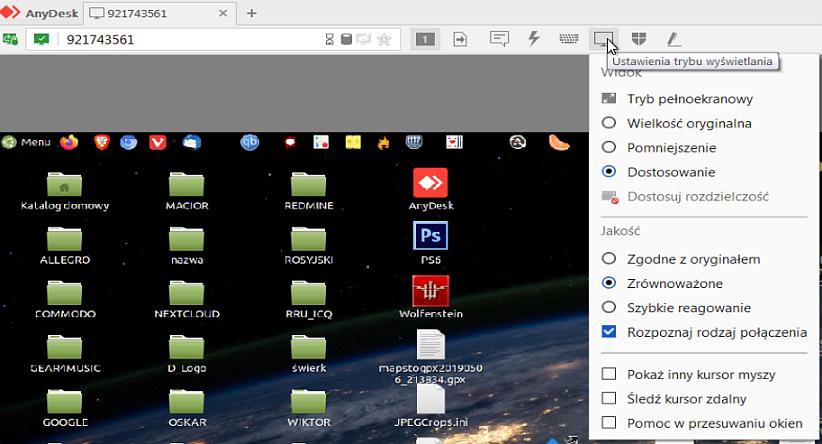Choose Tryb pełnoekranowy fullscreen mode

pyautogui.click(x=690, y=99)
